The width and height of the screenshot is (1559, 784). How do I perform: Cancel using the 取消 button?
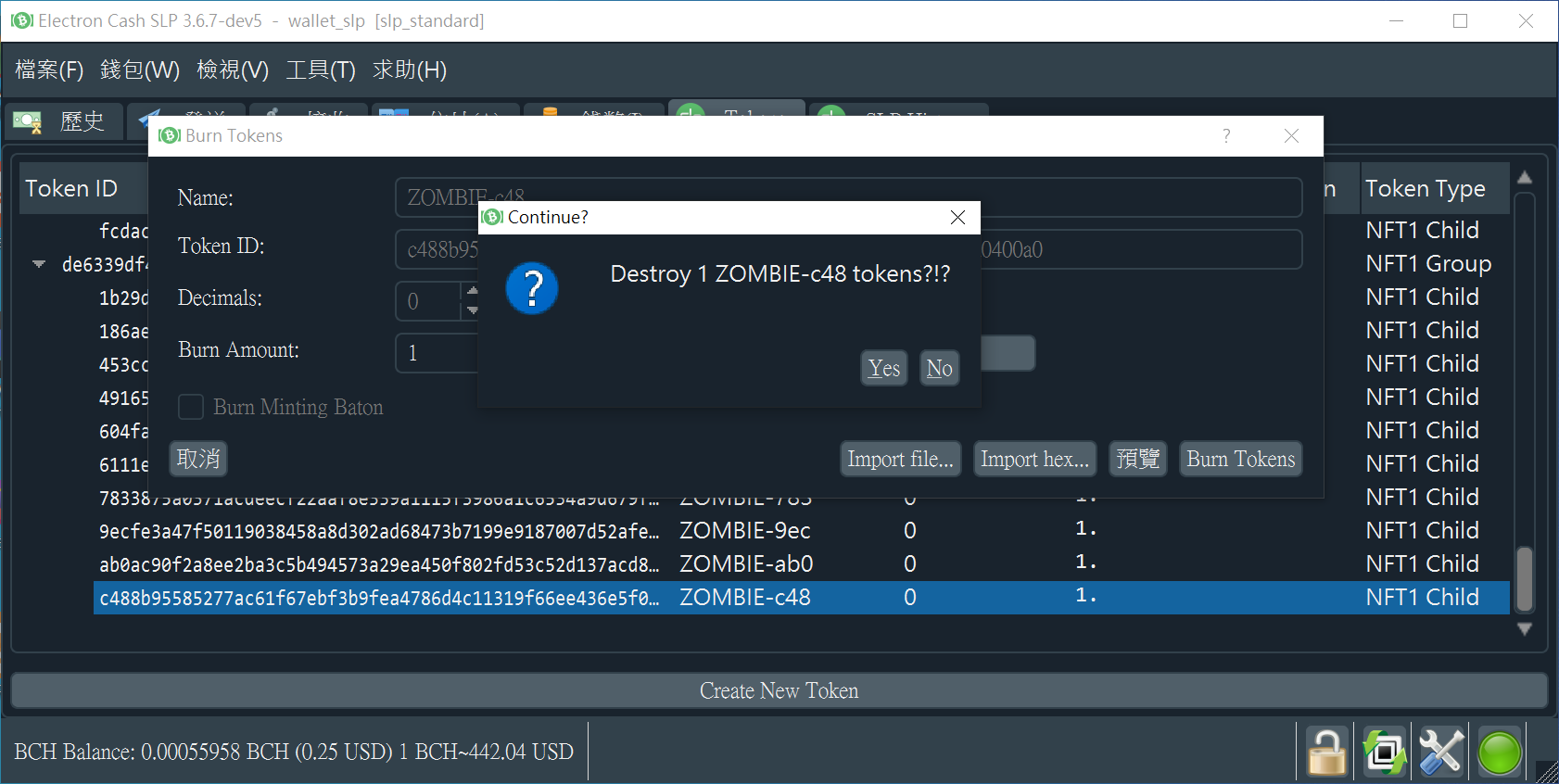(x=198, y=459)
